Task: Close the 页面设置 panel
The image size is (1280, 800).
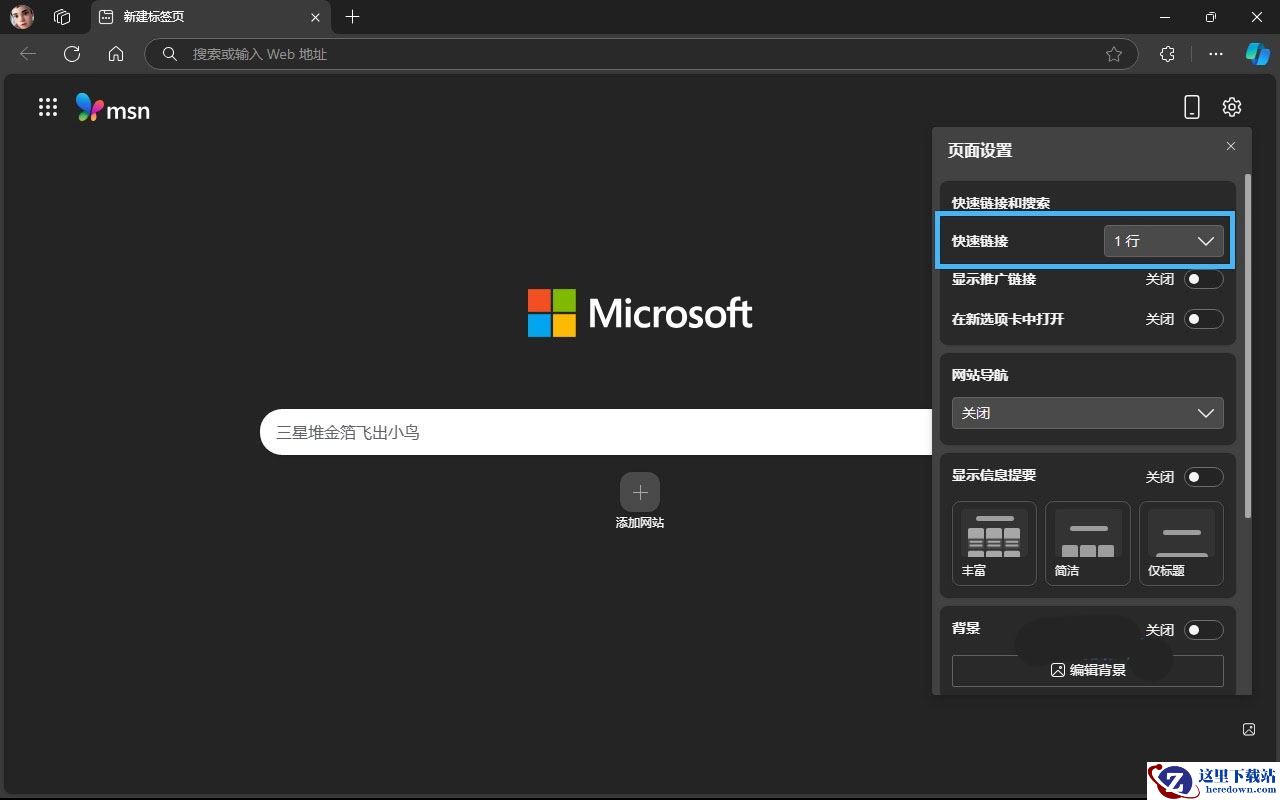Action: click(1231, 146)
